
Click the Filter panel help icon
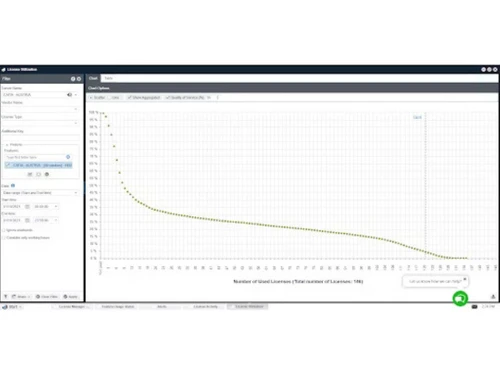click(x=73, y=79)
